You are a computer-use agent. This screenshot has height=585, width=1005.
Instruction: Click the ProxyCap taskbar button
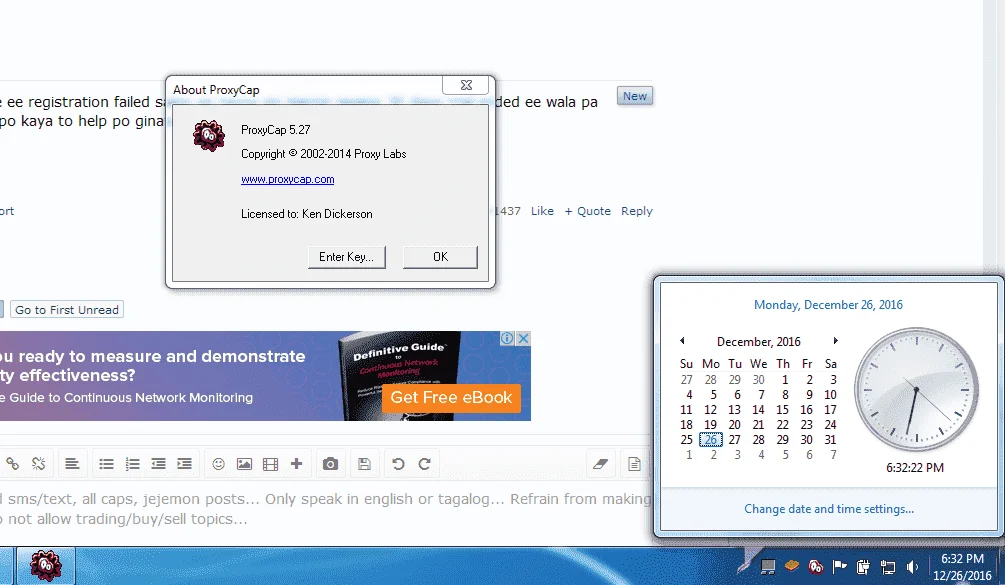click(46, 566)
